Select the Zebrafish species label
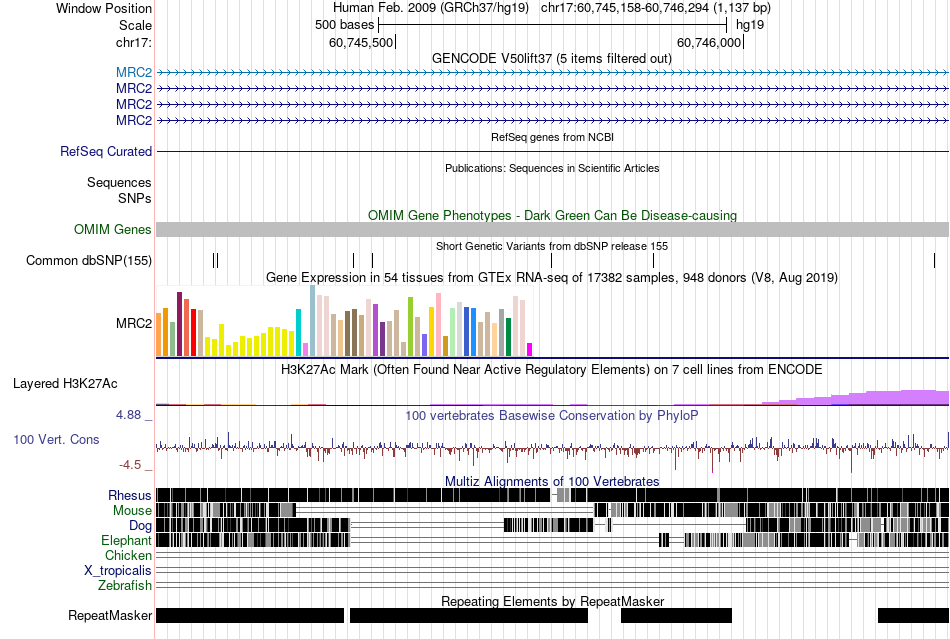This screenshot has width=950, height=639. click(x=125, y=586)
